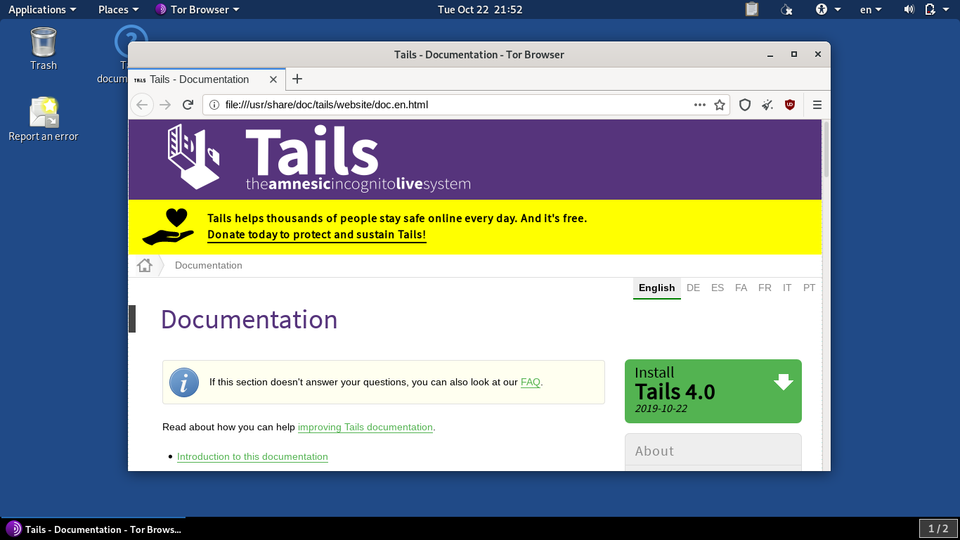The height and width of the screenshot is (540, 960).
Task: Switch page language to ES
Action: 717,288
